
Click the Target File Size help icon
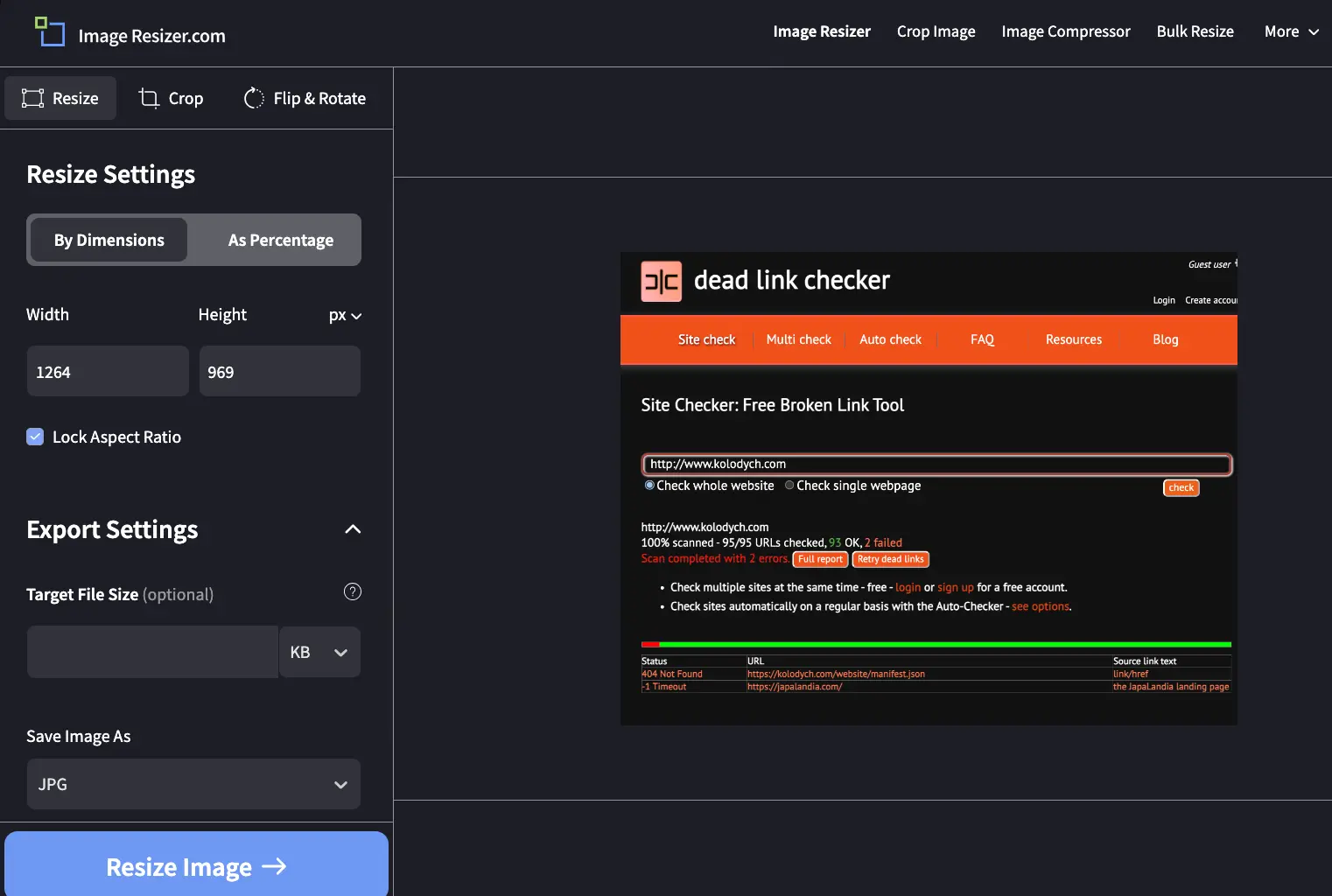pos(352,591)
